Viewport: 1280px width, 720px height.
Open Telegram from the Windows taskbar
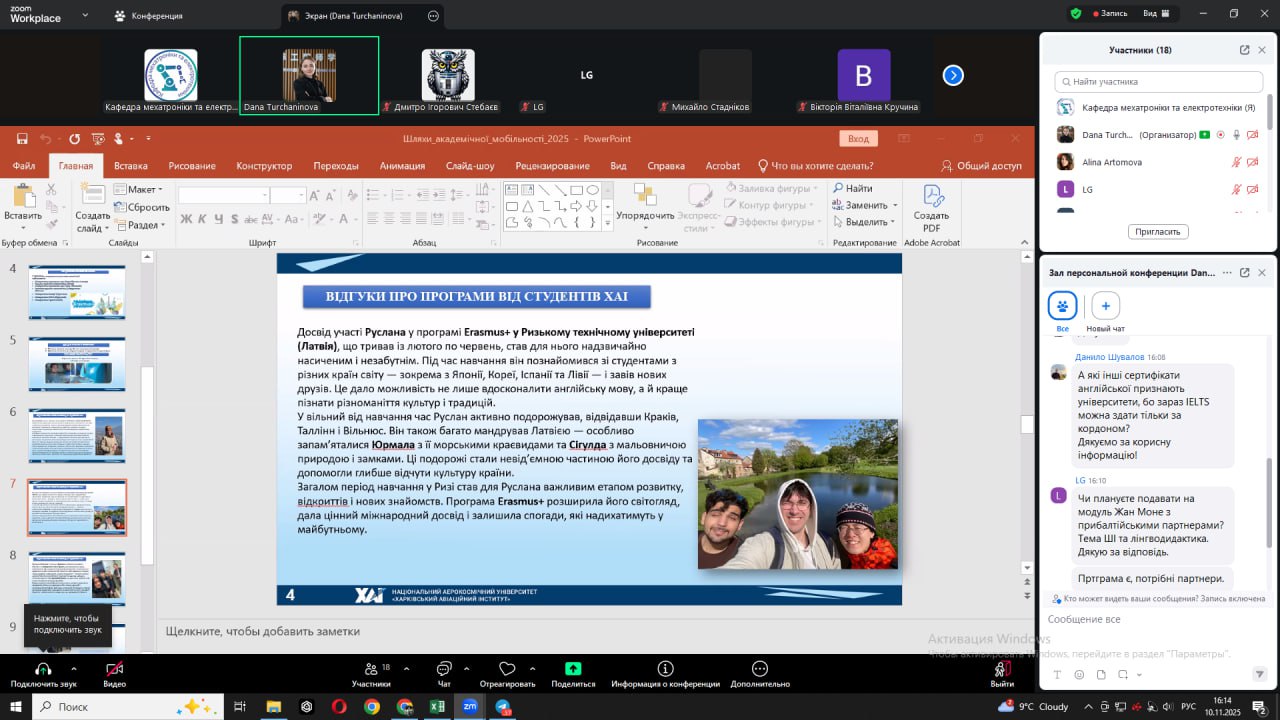(x=503, y=707)
